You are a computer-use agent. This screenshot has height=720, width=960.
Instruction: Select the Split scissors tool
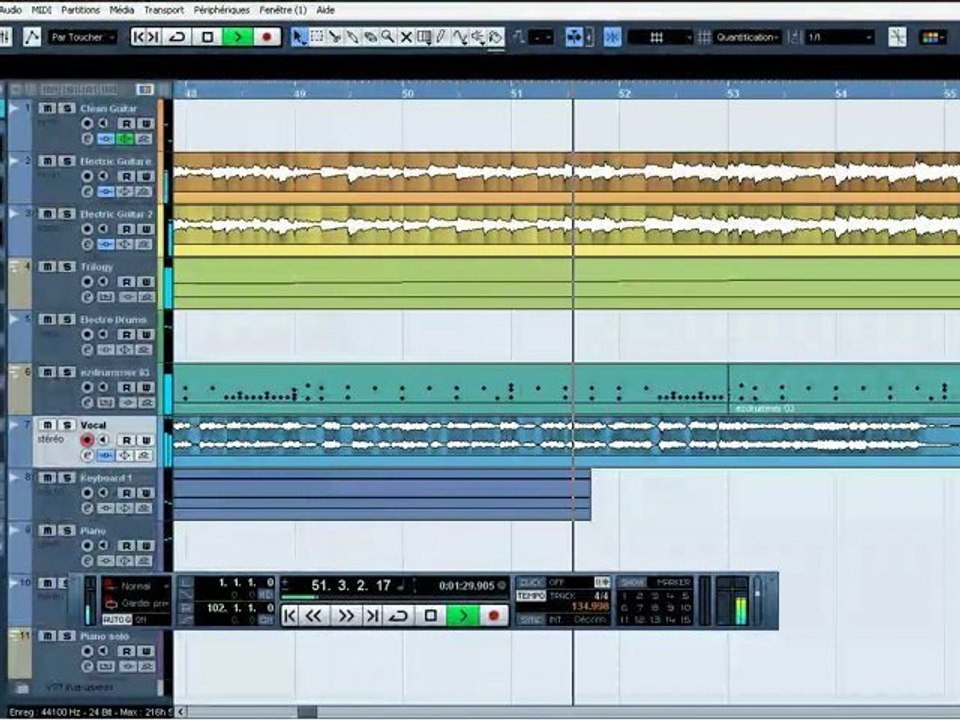point(334,37)
